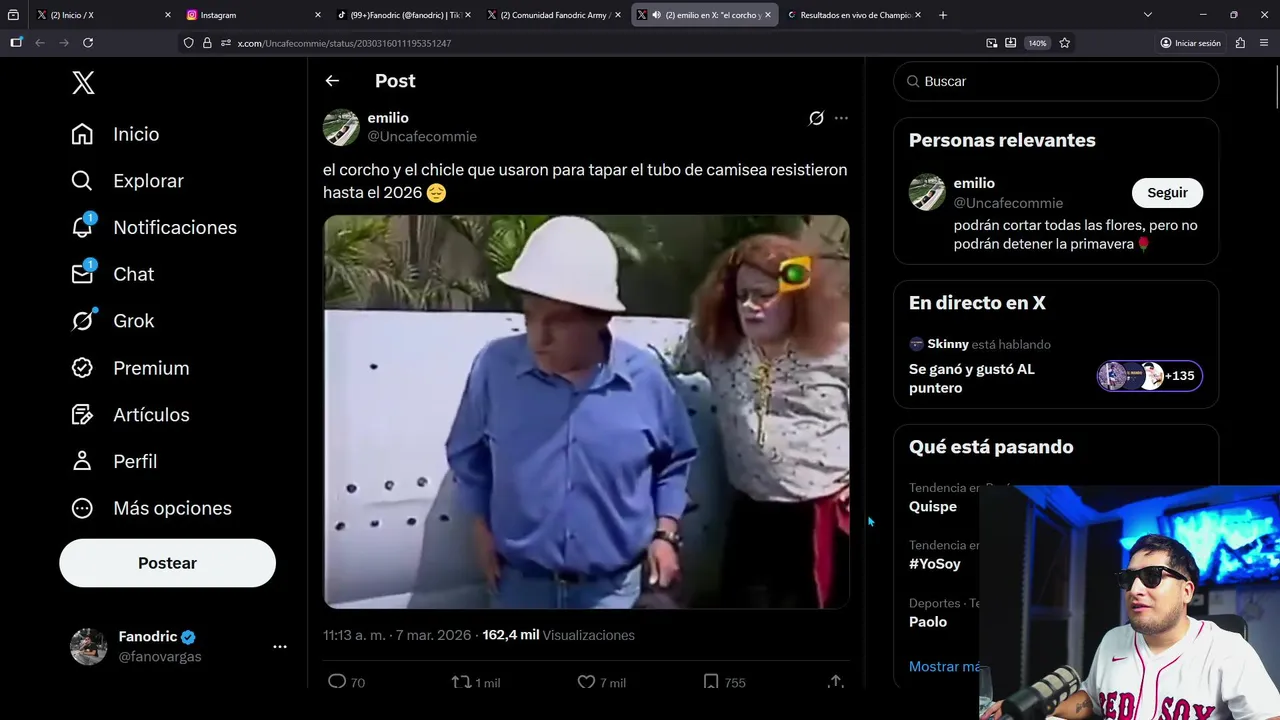Open Grok in the sidebar

click(112, 321)
